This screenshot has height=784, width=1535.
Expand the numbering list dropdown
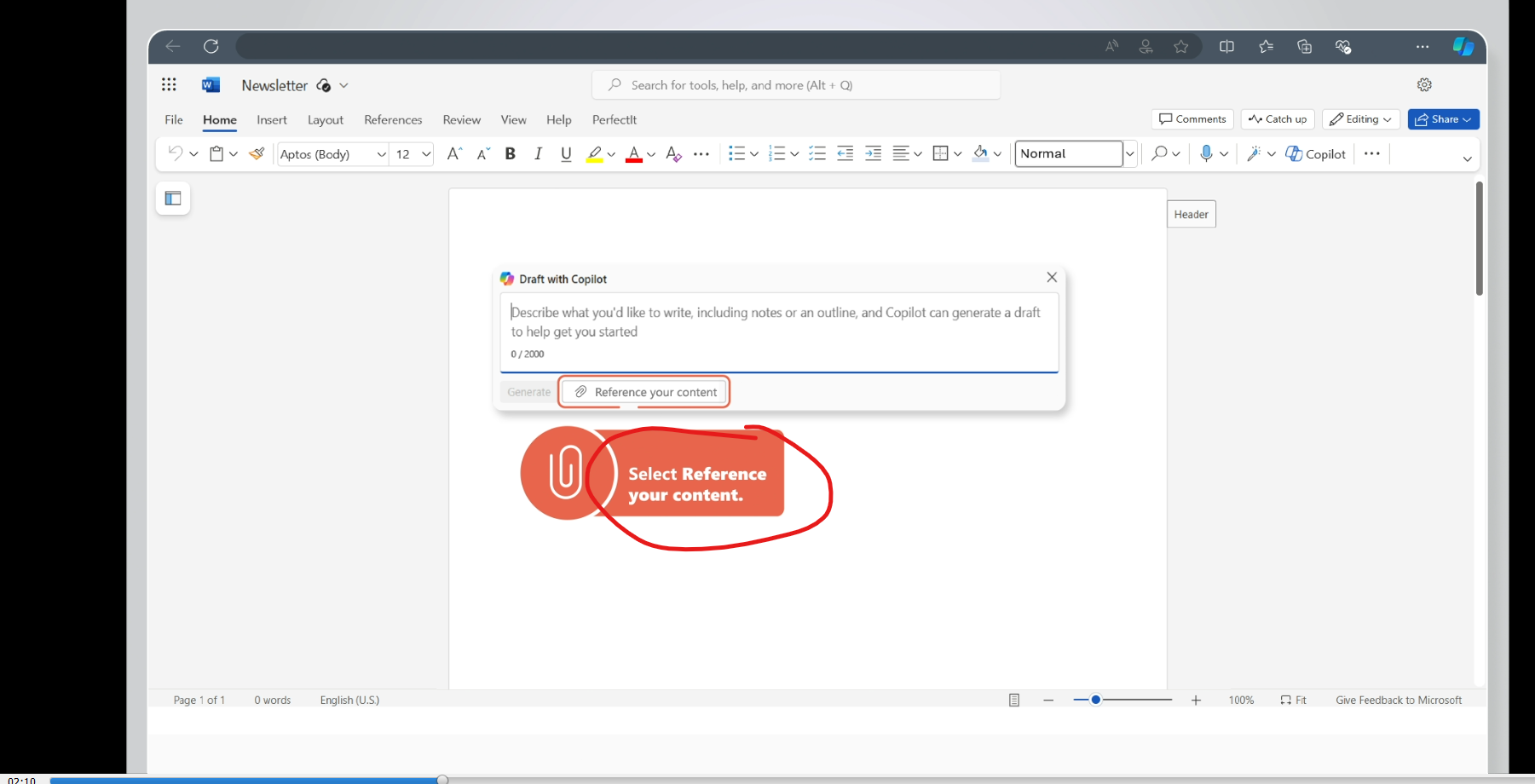pos(794,154)
